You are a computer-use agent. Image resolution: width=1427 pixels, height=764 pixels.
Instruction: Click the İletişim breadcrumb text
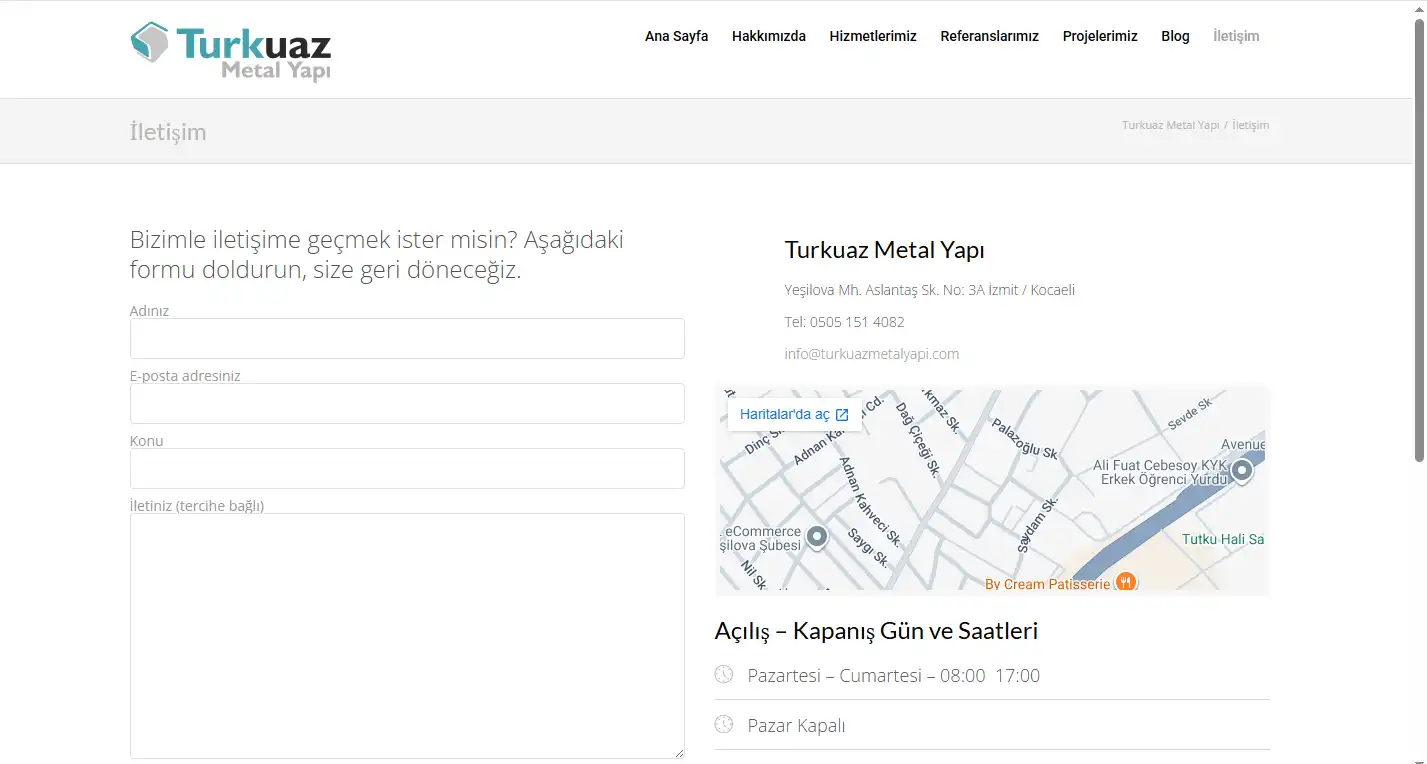(1251, 125)
